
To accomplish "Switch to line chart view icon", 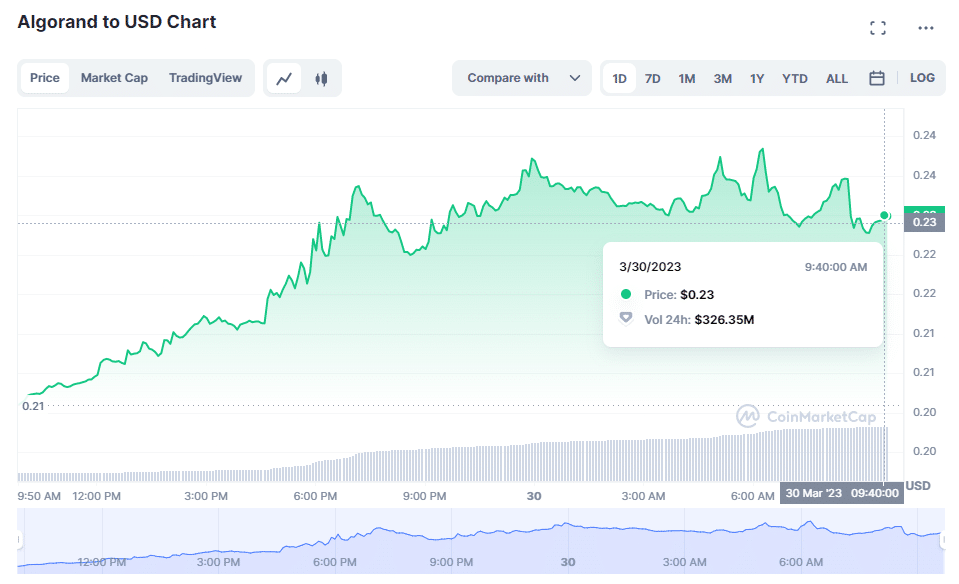I will [285, 78].
